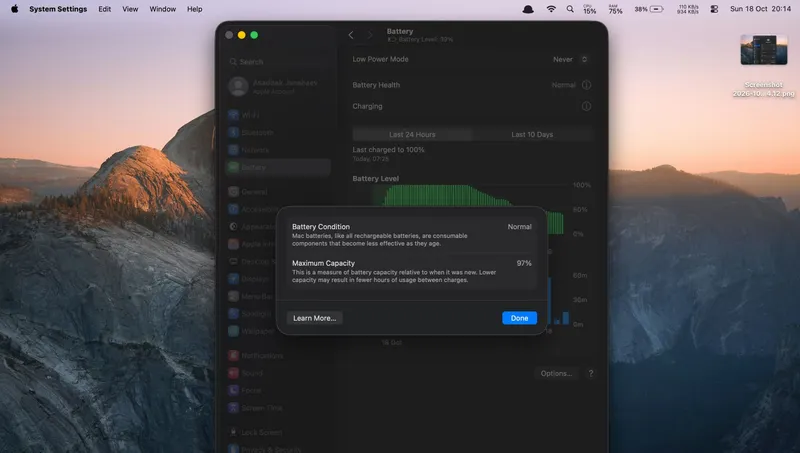Click the Battery Level chart heading
800x453 pixels.
coord(376,179)
